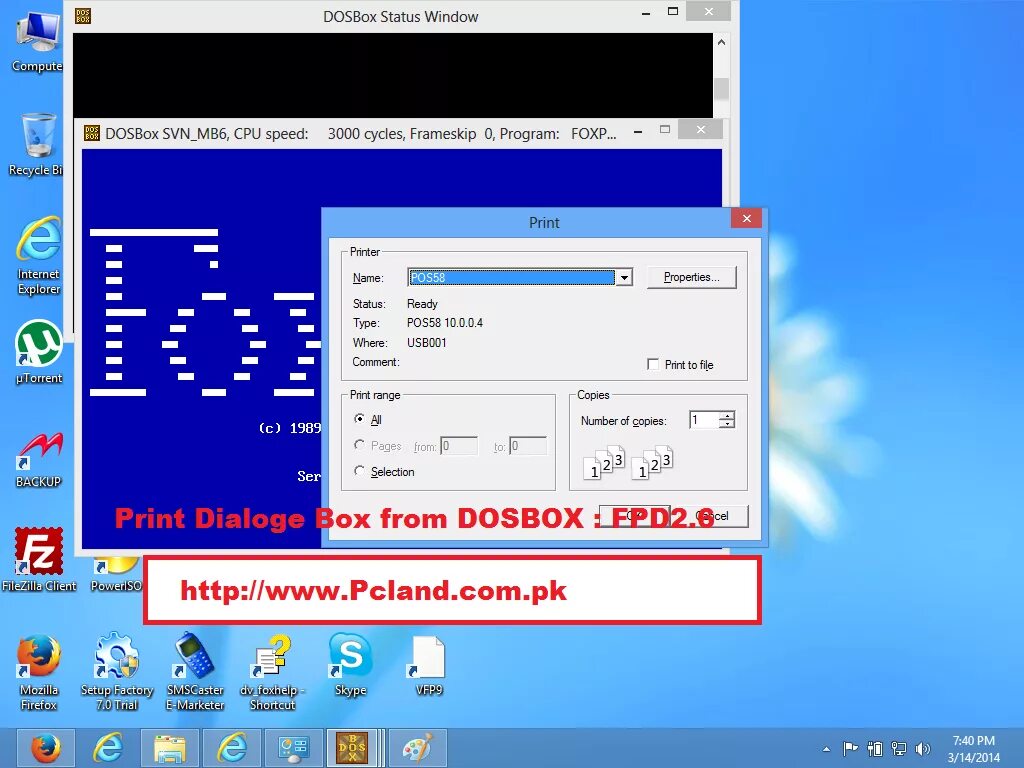The image size is (1024, 768).
Task: Click the DOSBox Status Window title icon
Action: 83,16
